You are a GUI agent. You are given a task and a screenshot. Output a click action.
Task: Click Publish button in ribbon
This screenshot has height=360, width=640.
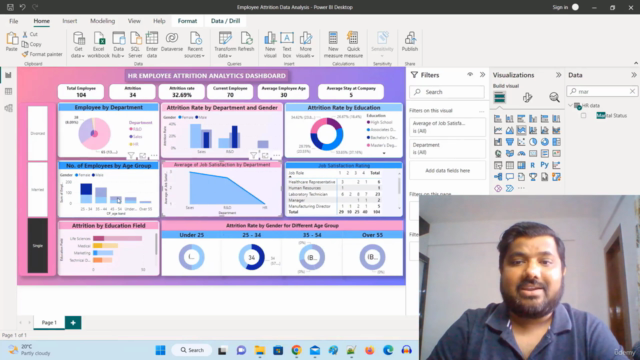[x=410, y=42]
